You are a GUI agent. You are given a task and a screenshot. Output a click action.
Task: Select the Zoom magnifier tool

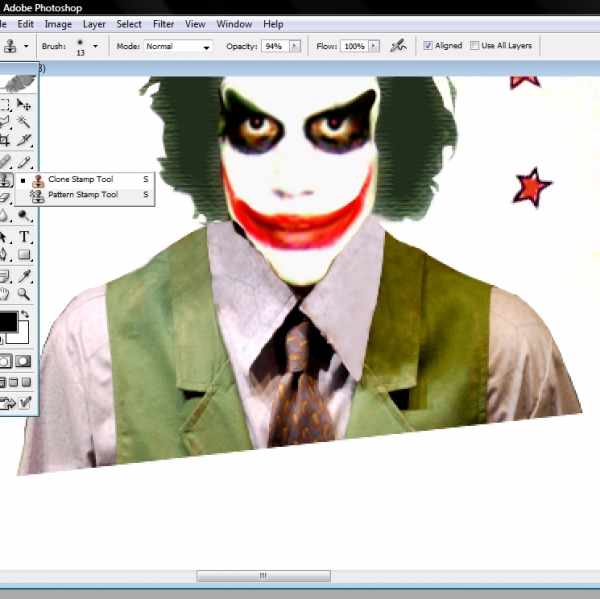tap(24, 294)
